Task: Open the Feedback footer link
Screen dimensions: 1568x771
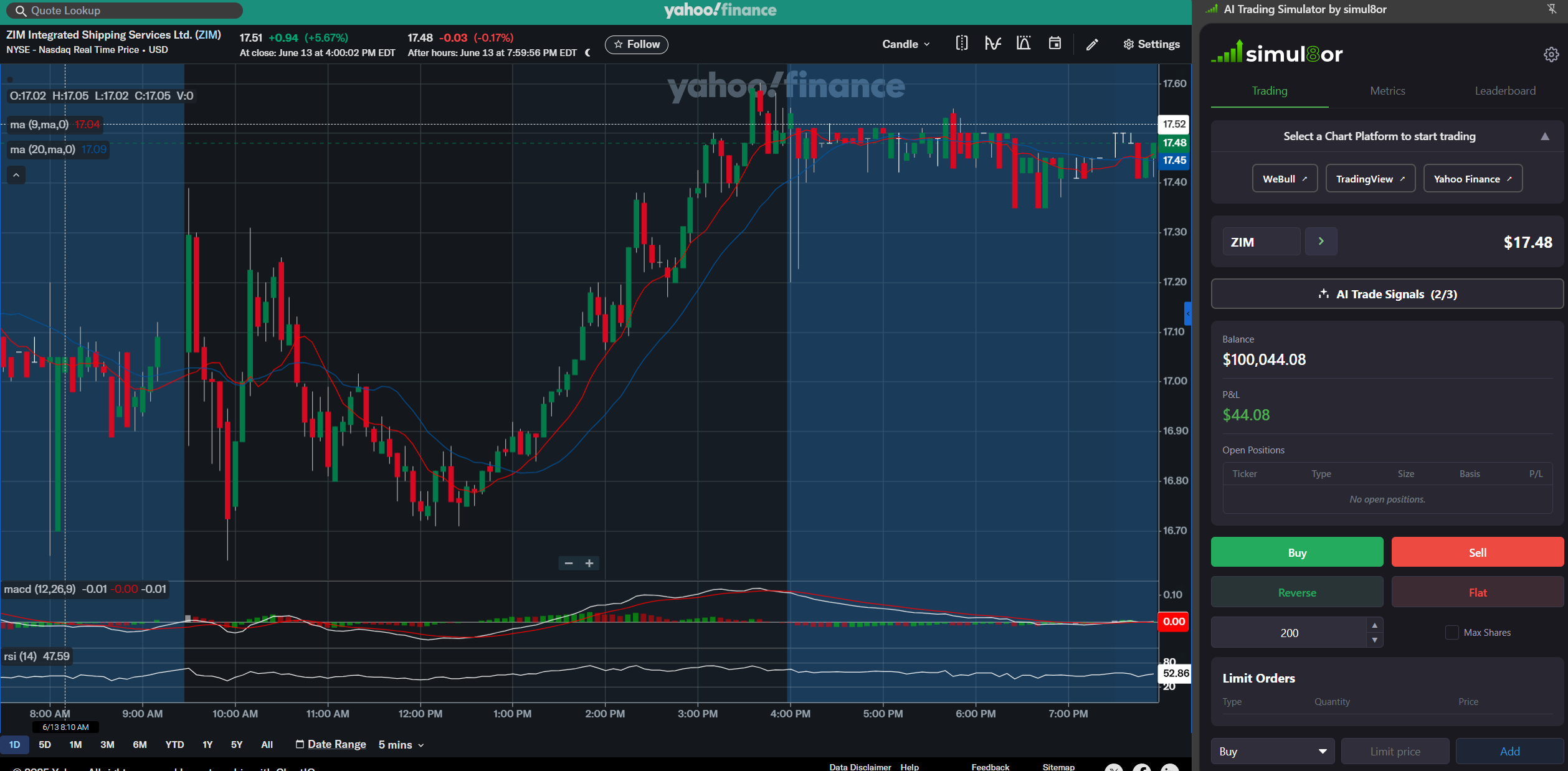Action: click(990, 767)
